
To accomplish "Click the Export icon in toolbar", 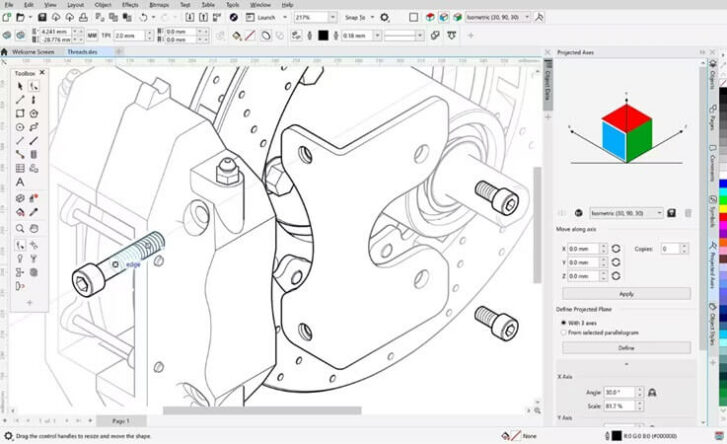I will [x=203, y=17].
